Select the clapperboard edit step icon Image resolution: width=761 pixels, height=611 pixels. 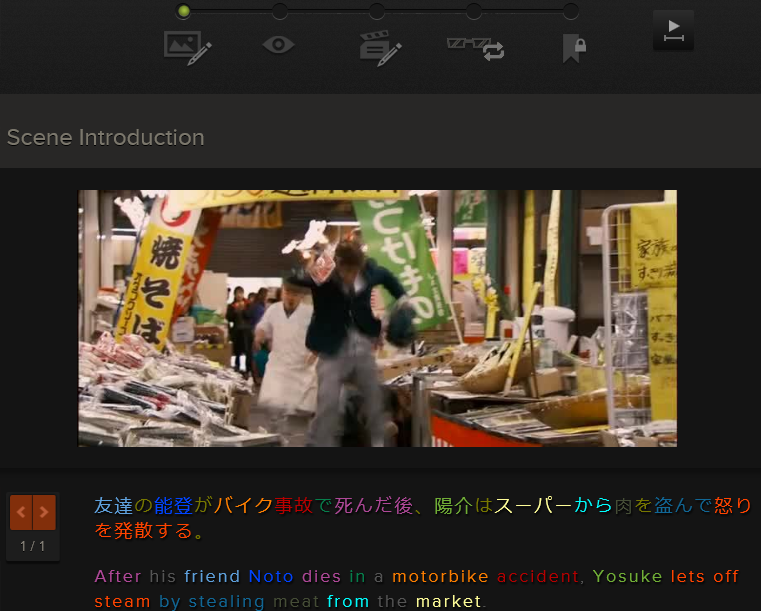[380, 49]
